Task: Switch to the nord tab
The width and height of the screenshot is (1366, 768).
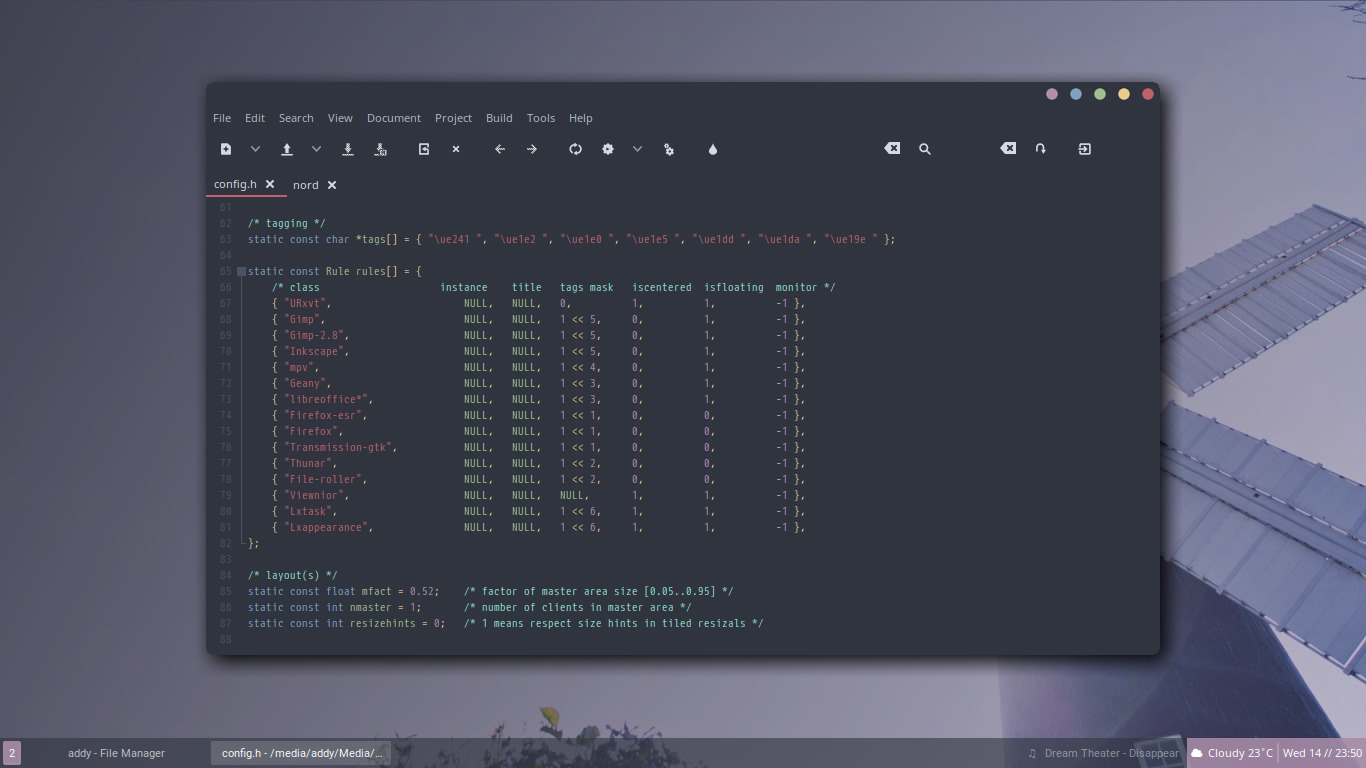Action: (306, 185)
